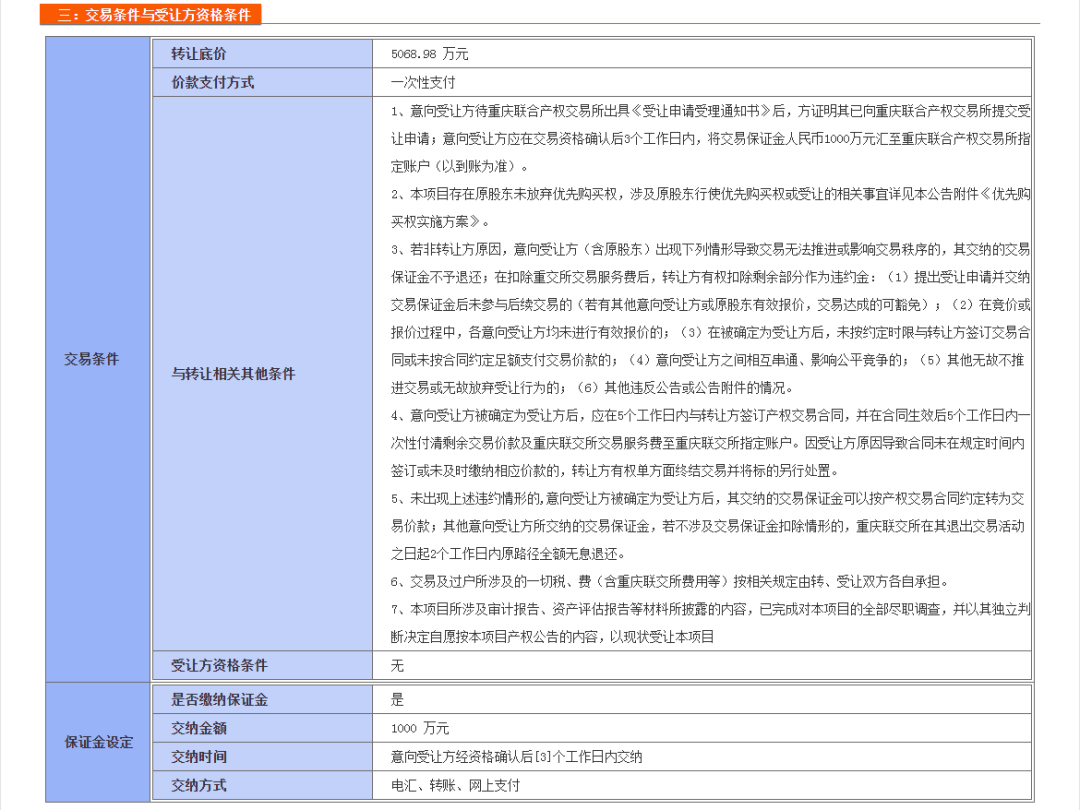Select the 是 value cell
The height and width of the screenshot is (810, 1080).
click(x=394, y=700)
